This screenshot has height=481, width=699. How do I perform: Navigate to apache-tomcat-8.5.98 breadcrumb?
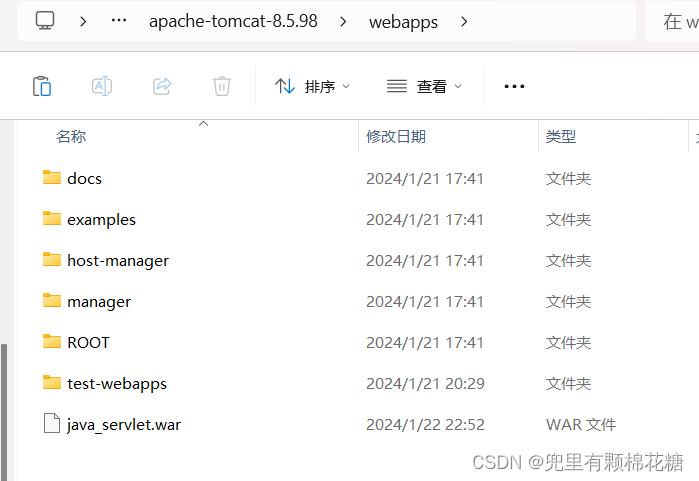tap(233, 21)
